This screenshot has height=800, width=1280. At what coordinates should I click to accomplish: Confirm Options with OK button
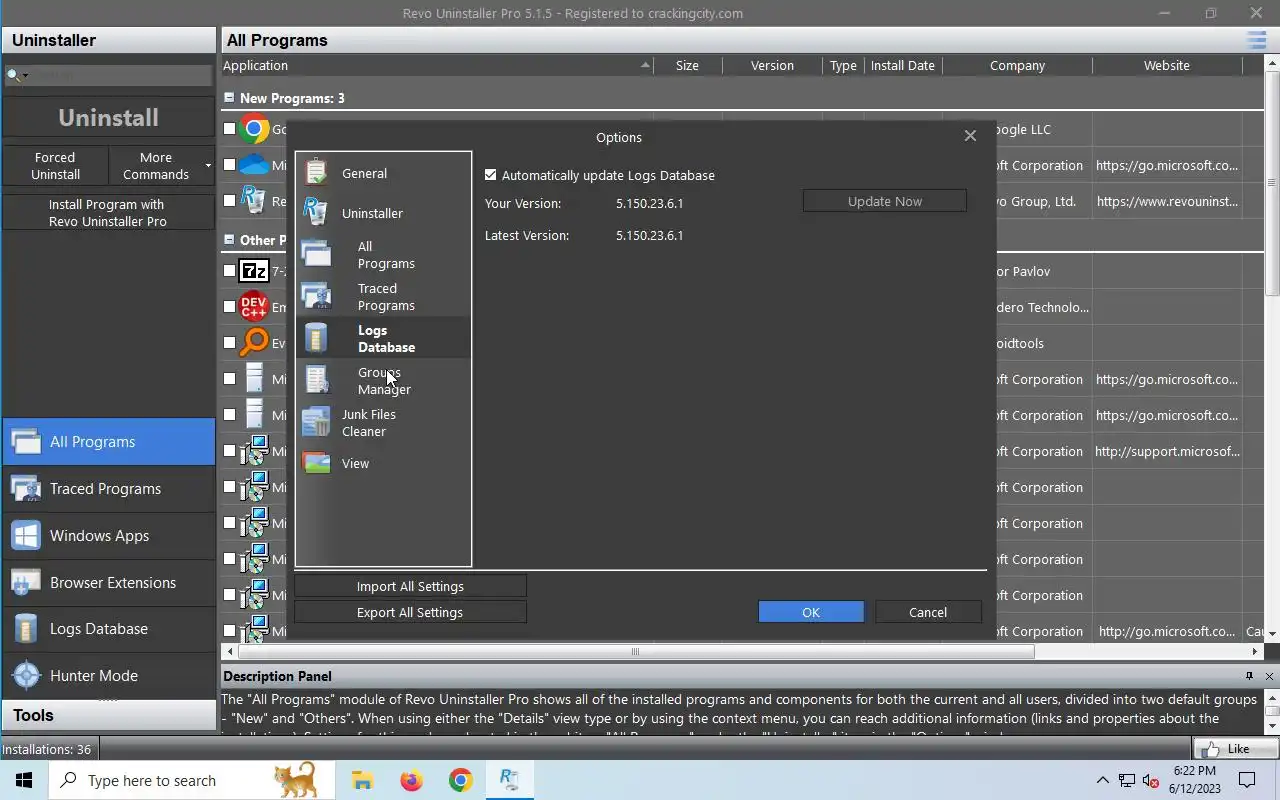[x=811, y=612]
